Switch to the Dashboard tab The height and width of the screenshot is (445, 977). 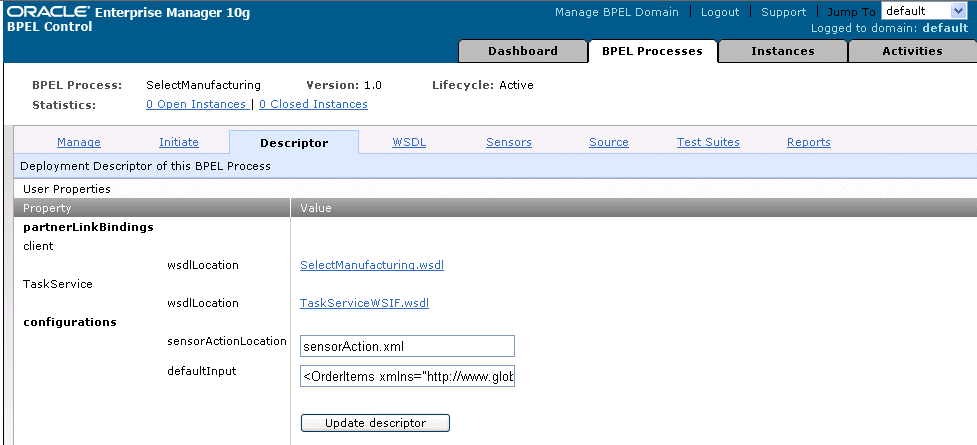point(523,51)
